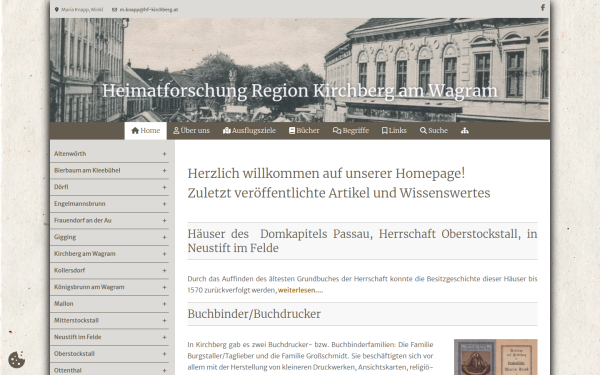Open the Buchbinder/Buchdrucker article heading
The width and height of the screenshot is (600, 375).
[254, 314]
